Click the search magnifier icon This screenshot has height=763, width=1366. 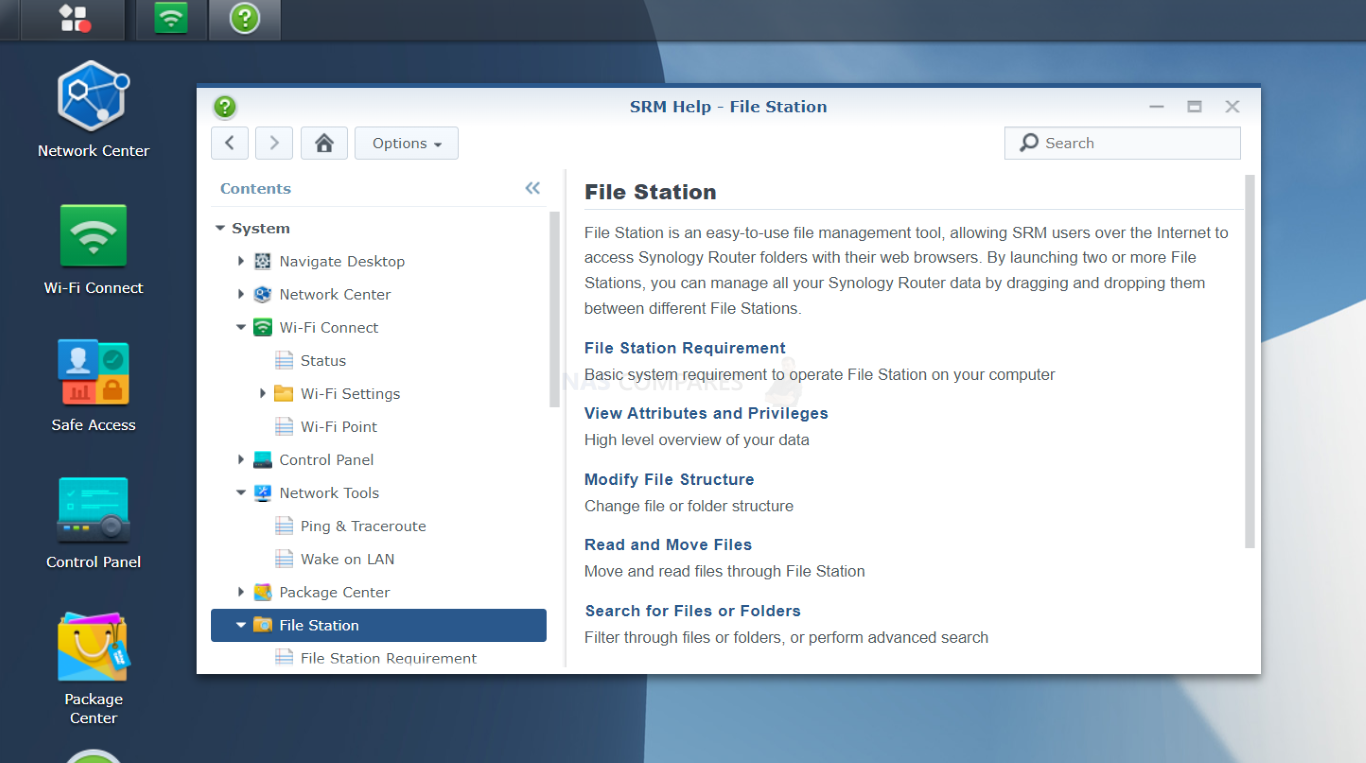1029,143
